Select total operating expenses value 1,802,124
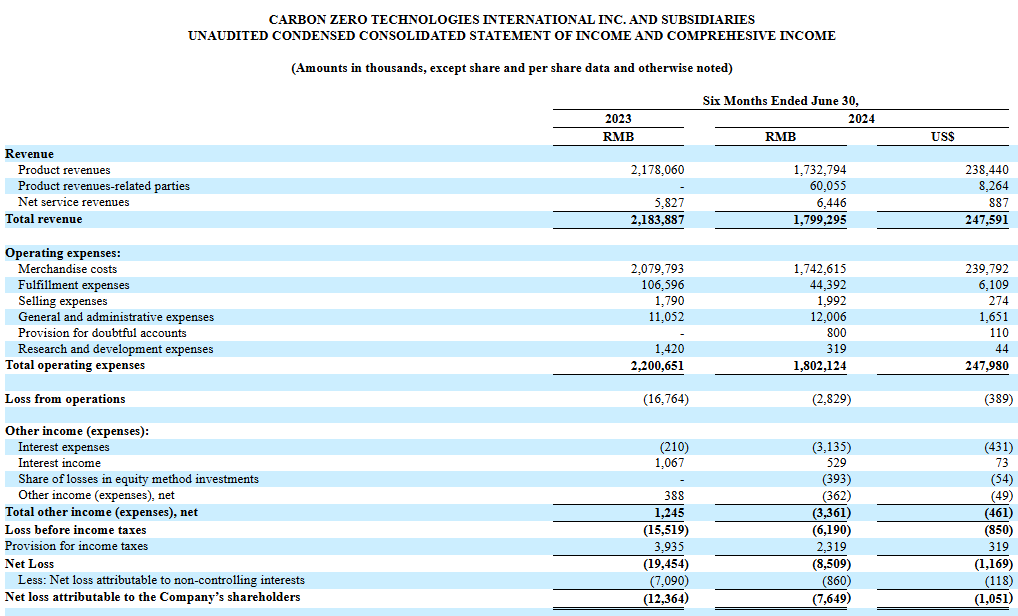1018x616 pixels. click(x=819, y=366)
